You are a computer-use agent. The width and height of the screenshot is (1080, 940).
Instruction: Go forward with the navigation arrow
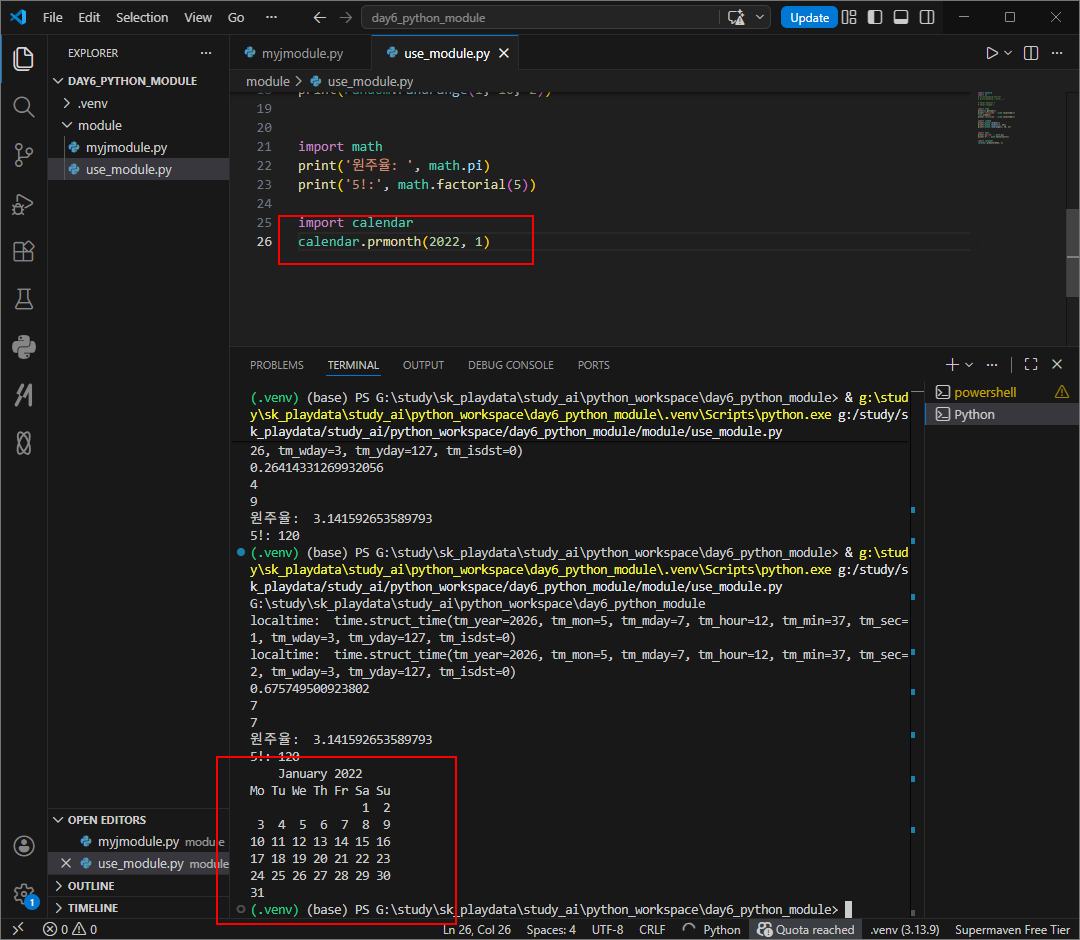pyautogui.click(x=346, y=17)
